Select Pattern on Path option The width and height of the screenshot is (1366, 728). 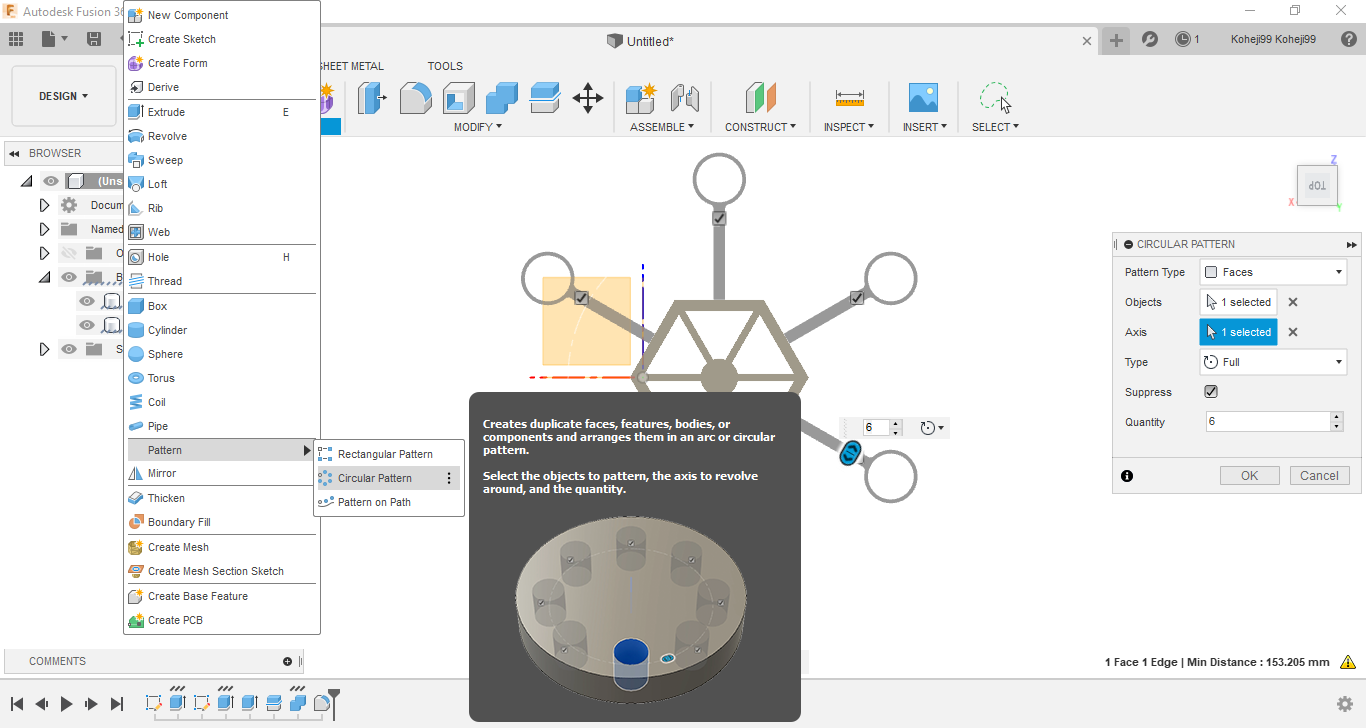[x=389, y=502]
